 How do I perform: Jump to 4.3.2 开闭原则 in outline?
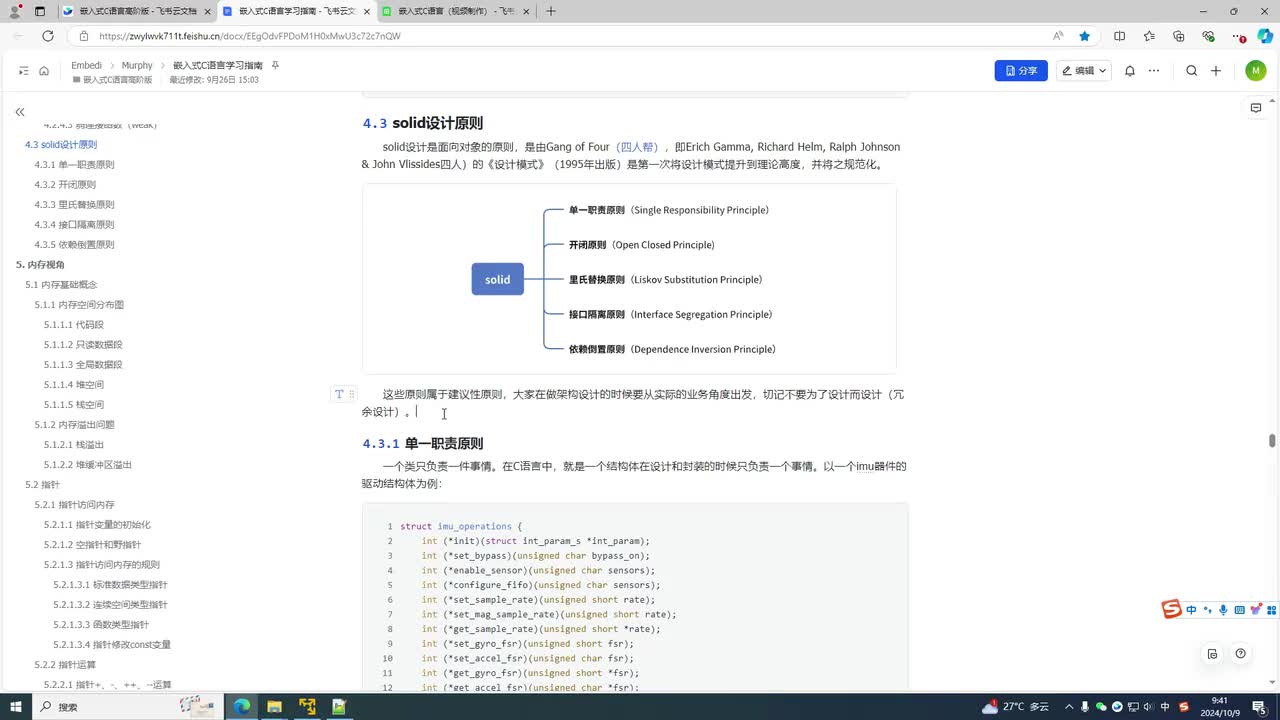pos(65,185)
